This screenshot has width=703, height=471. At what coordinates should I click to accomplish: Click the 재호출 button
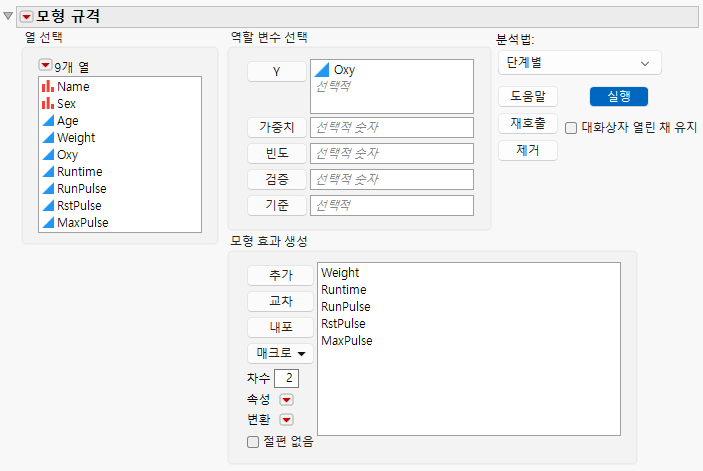pyautogui.click(x=528, y=123)
